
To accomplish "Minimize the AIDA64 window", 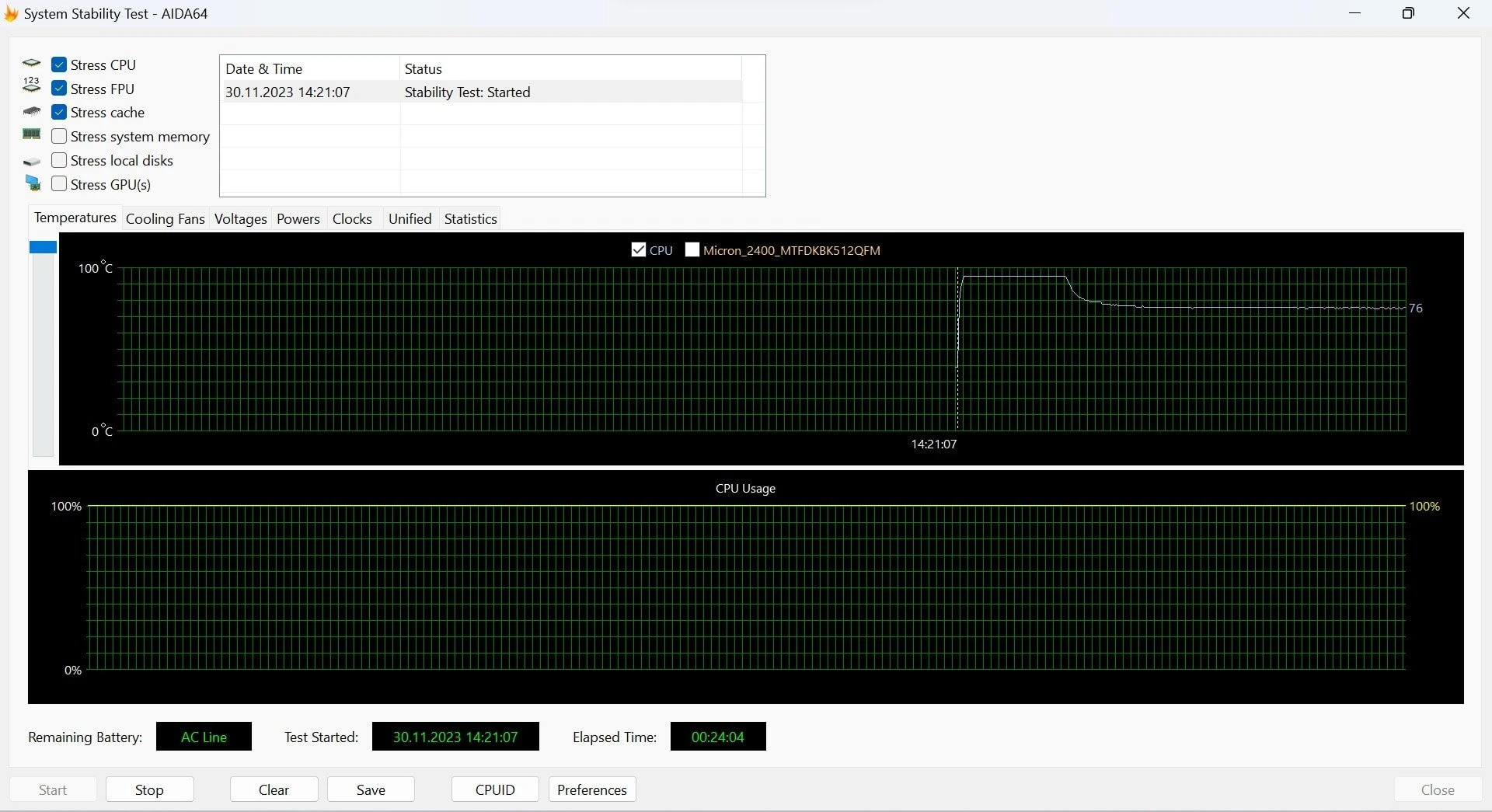I will pos(1355,13).
